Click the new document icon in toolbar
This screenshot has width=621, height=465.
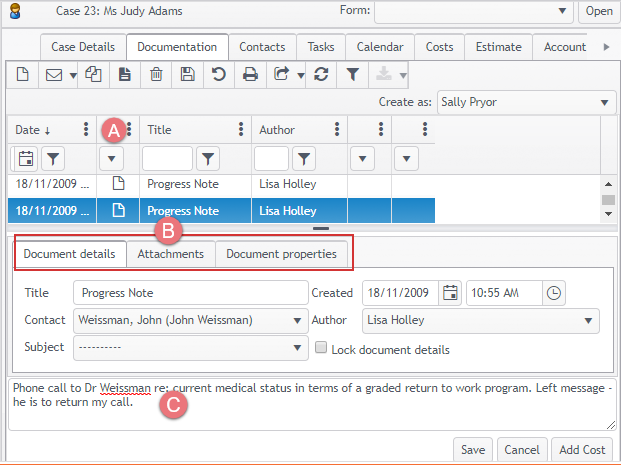tap(22, 74)
